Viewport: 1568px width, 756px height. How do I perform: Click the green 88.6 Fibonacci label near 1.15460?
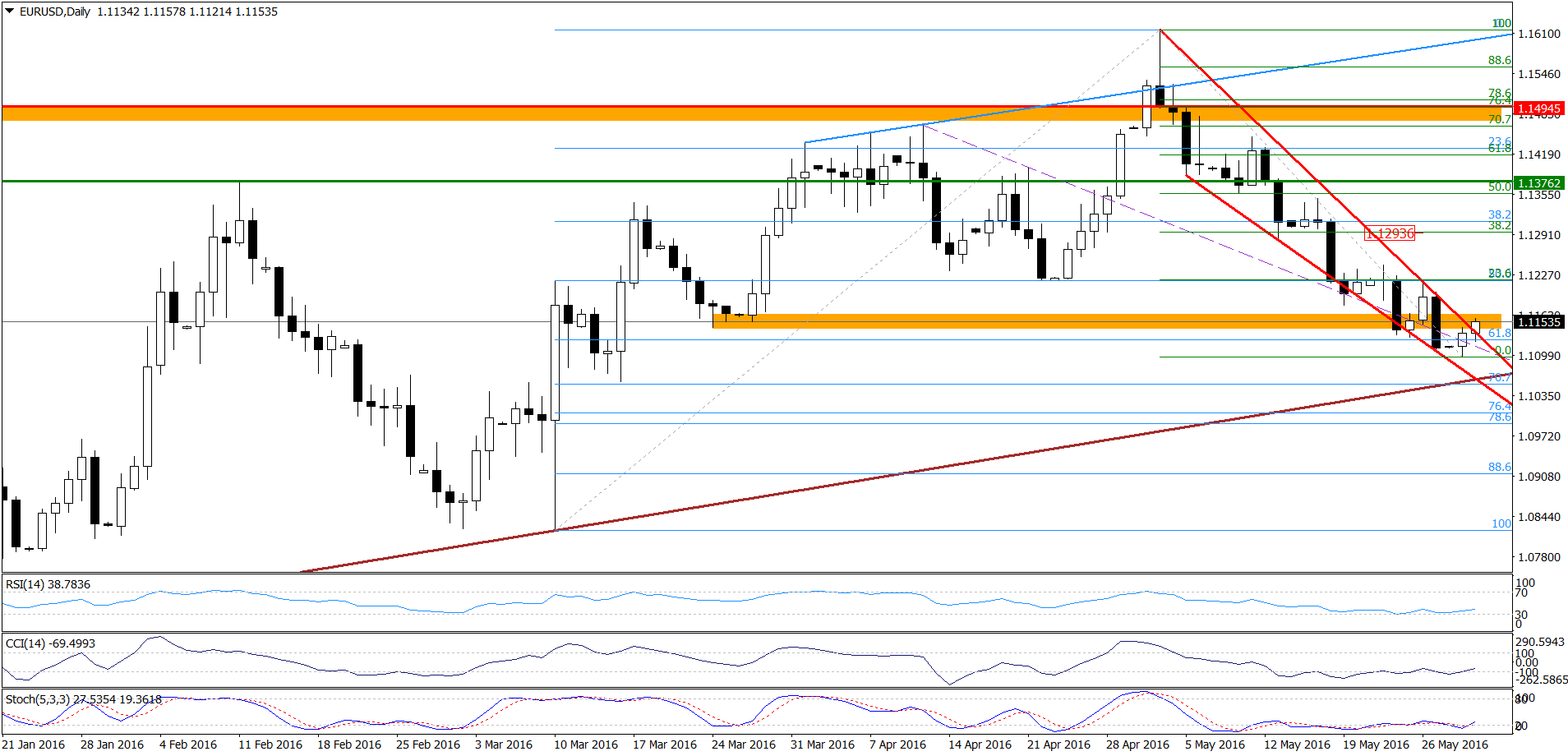(x=1500, y=60)
